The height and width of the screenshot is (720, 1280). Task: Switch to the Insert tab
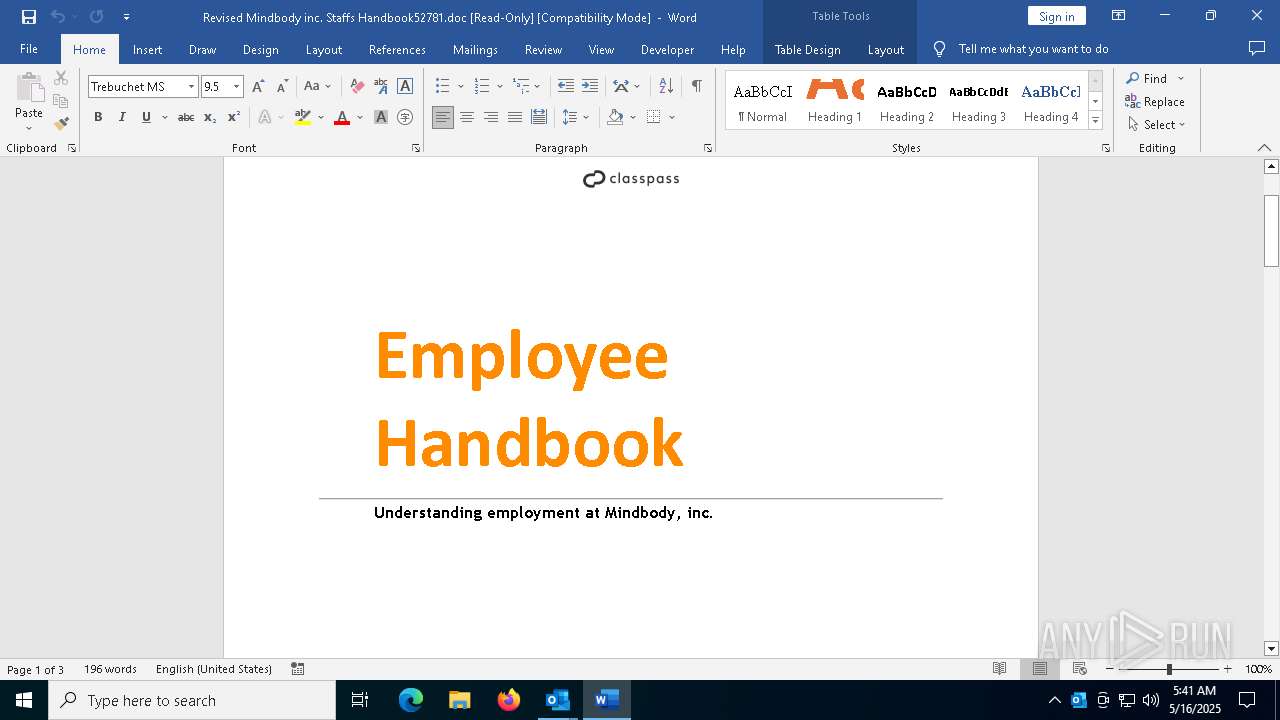point(147,49)
